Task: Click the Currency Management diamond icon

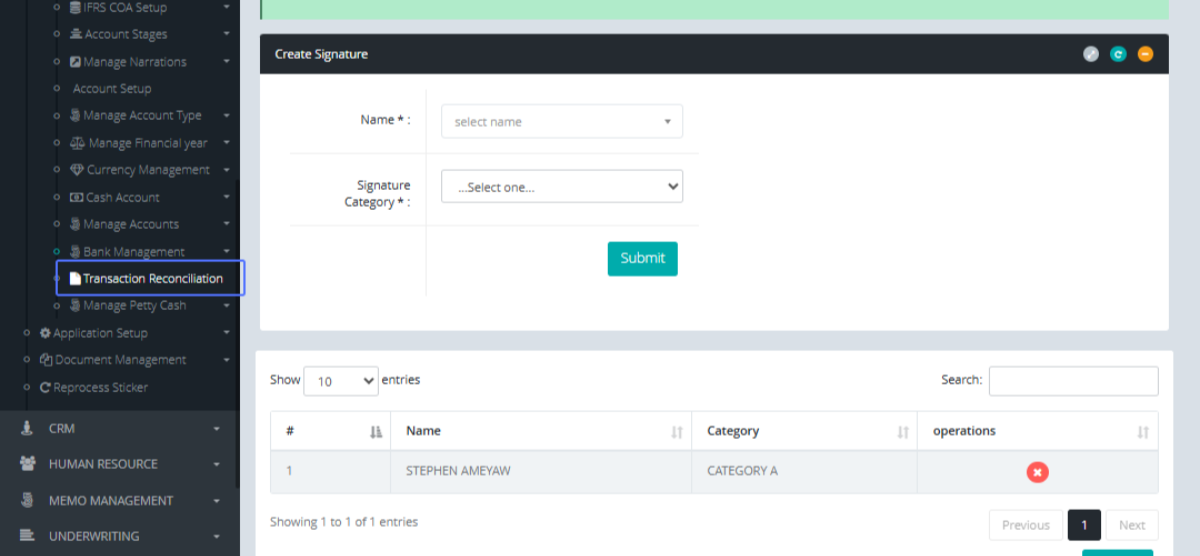Action: point(77,170)
